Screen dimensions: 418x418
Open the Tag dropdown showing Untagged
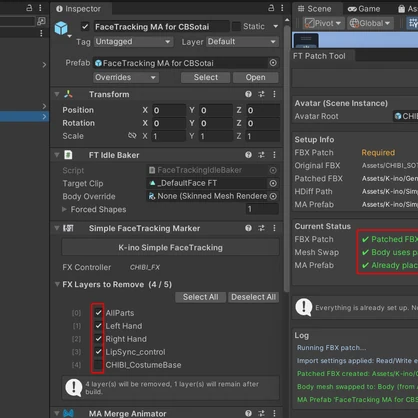click(133, 42)
